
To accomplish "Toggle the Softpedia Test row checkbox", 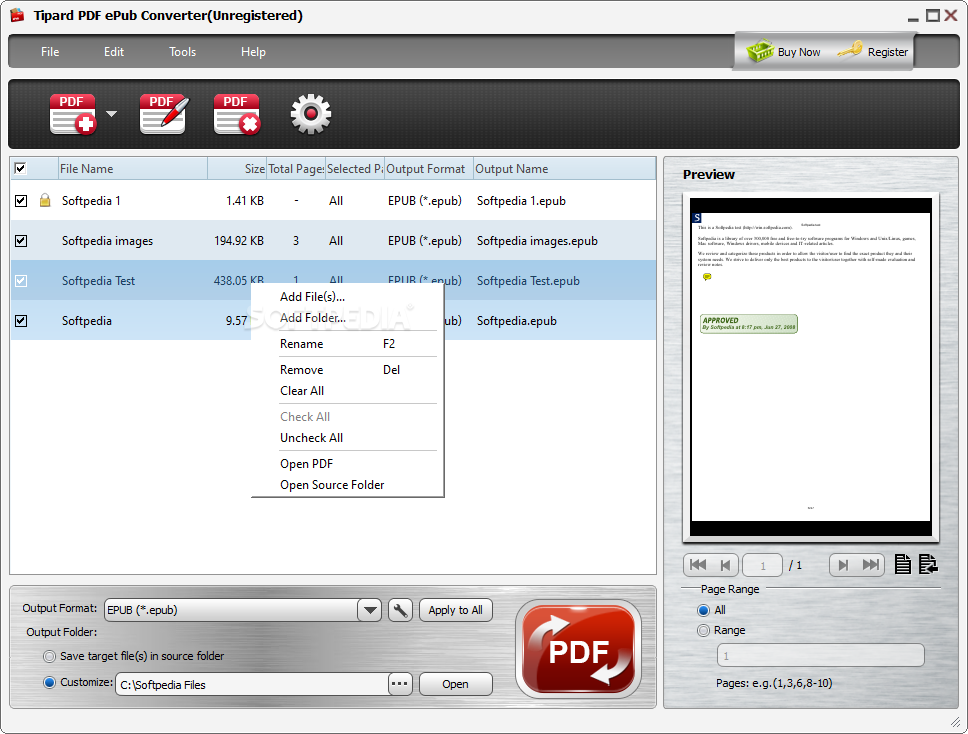I will pos(21,281).
